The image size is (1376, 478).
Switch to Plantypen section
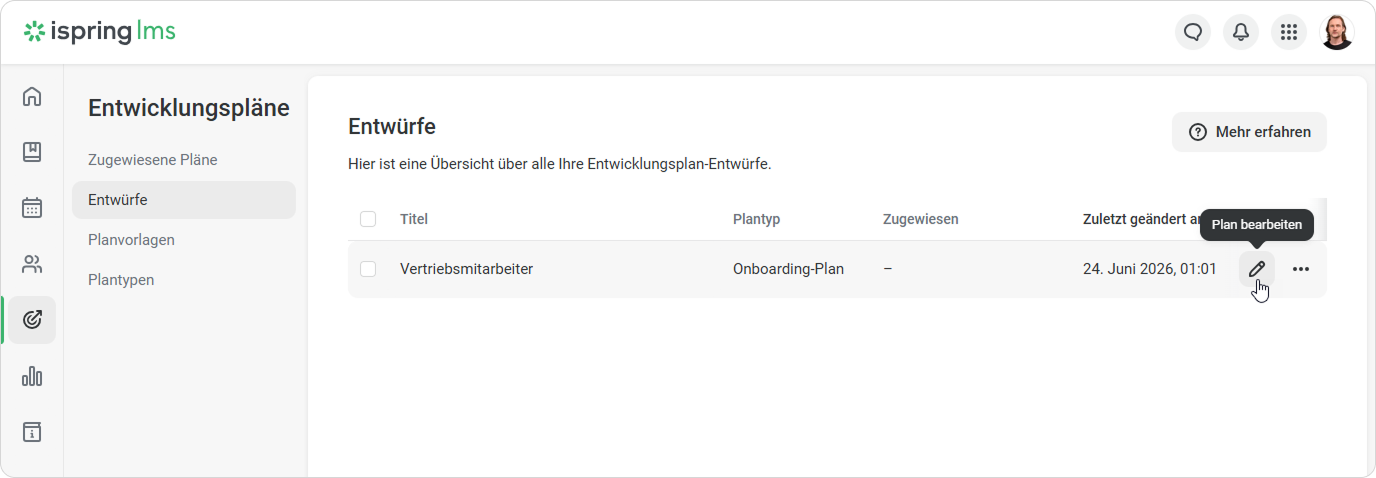click(121, 280)
